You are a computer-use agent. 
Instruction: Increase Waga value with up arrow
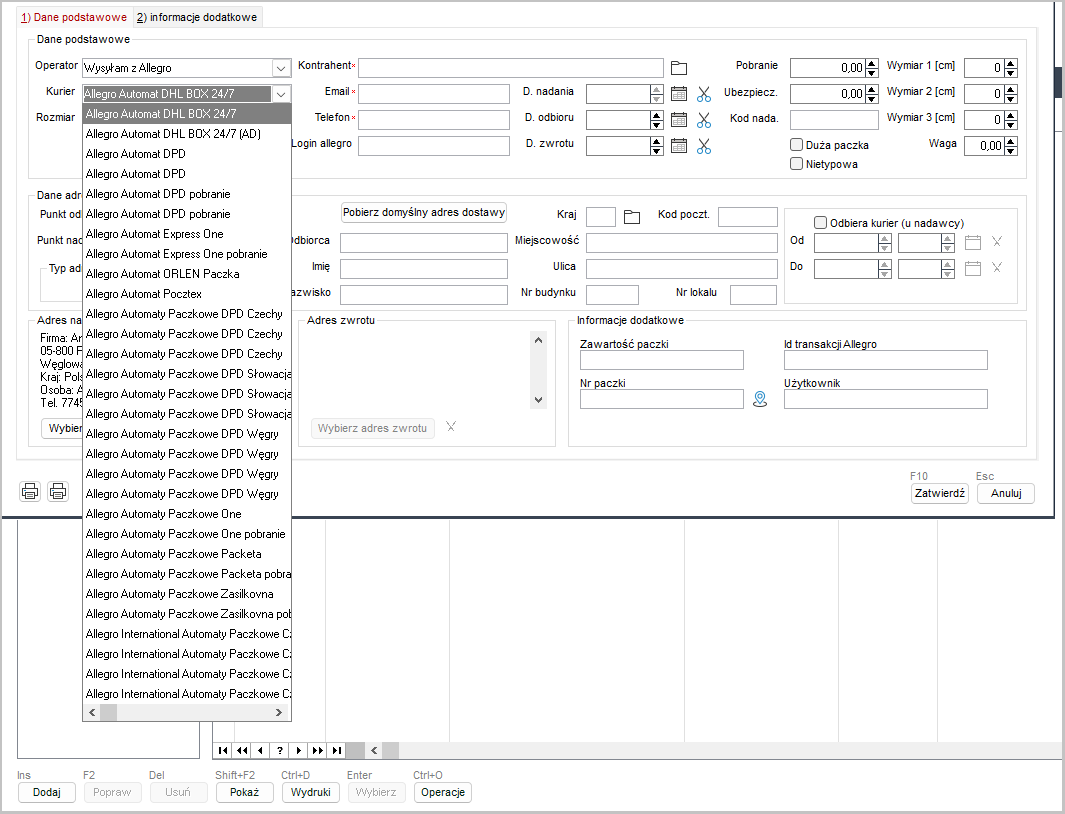click(x=1011, y=141)
